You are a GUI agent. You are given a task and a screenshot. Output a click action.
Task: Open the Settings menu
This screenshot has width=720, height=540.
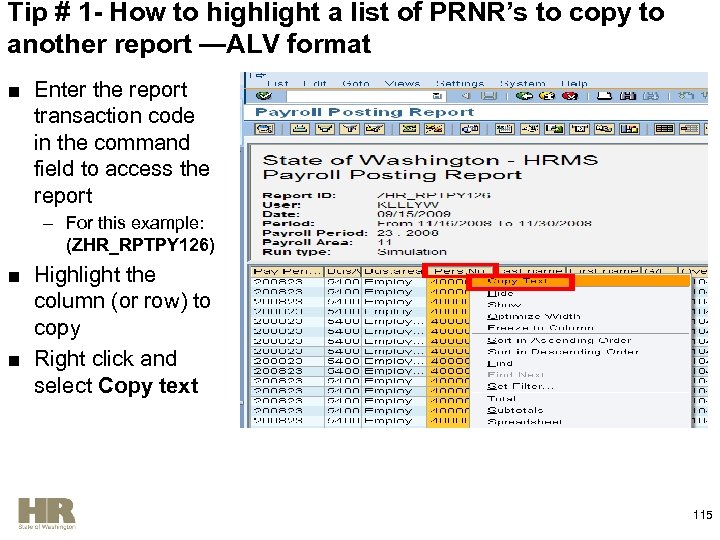point(460,84)
